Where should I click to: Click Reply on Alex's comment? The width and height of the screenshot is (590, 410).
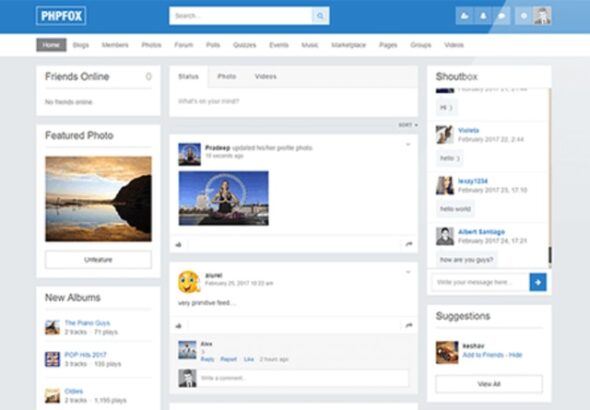pos(207,359)
